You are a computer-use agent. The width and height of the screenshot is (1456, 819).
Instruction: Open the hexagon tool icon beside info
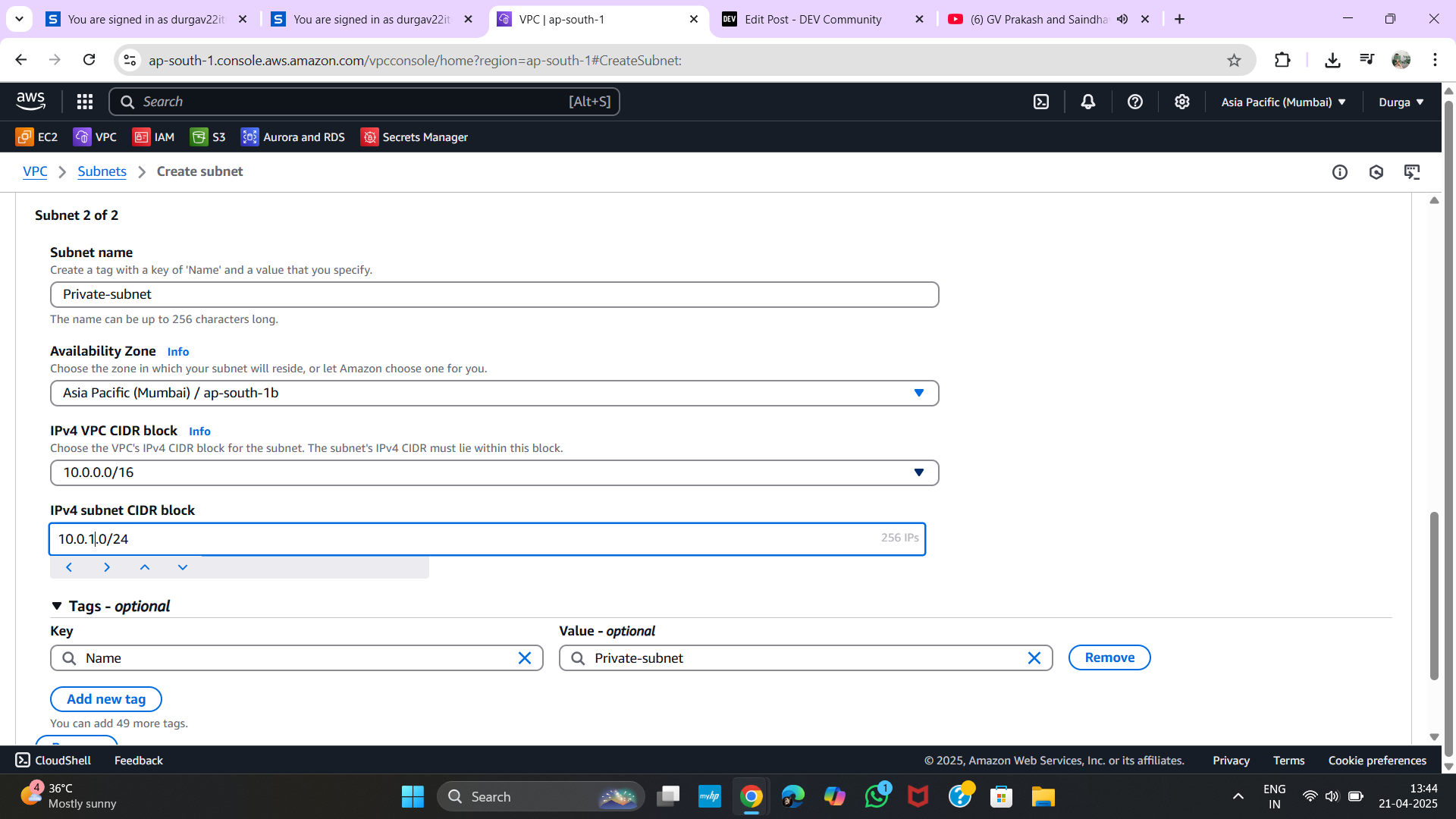point(1376,172)
